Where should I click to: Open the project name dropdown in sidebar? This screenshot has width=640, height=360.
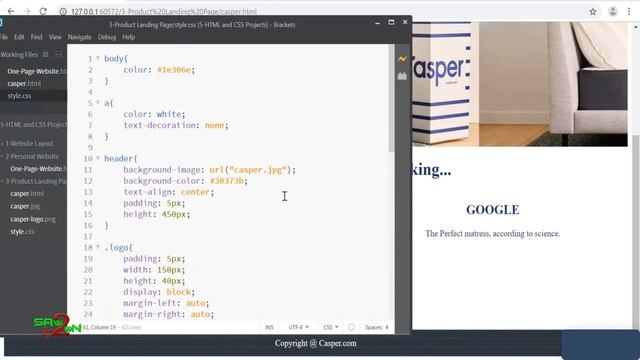point(33,125)
